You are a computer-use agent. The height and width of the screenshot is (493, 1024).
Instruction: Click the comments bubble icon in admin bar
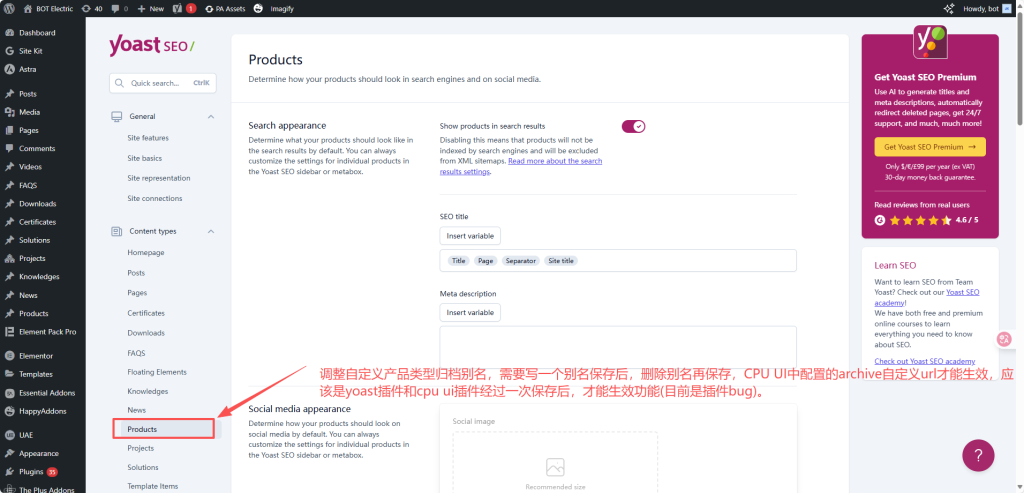tap(116, 8)
